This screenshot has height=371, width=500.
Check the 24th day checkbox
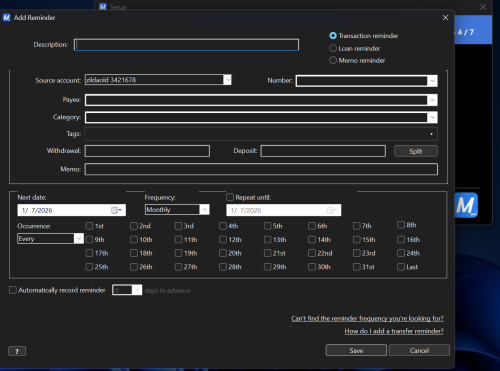point(401,253)
